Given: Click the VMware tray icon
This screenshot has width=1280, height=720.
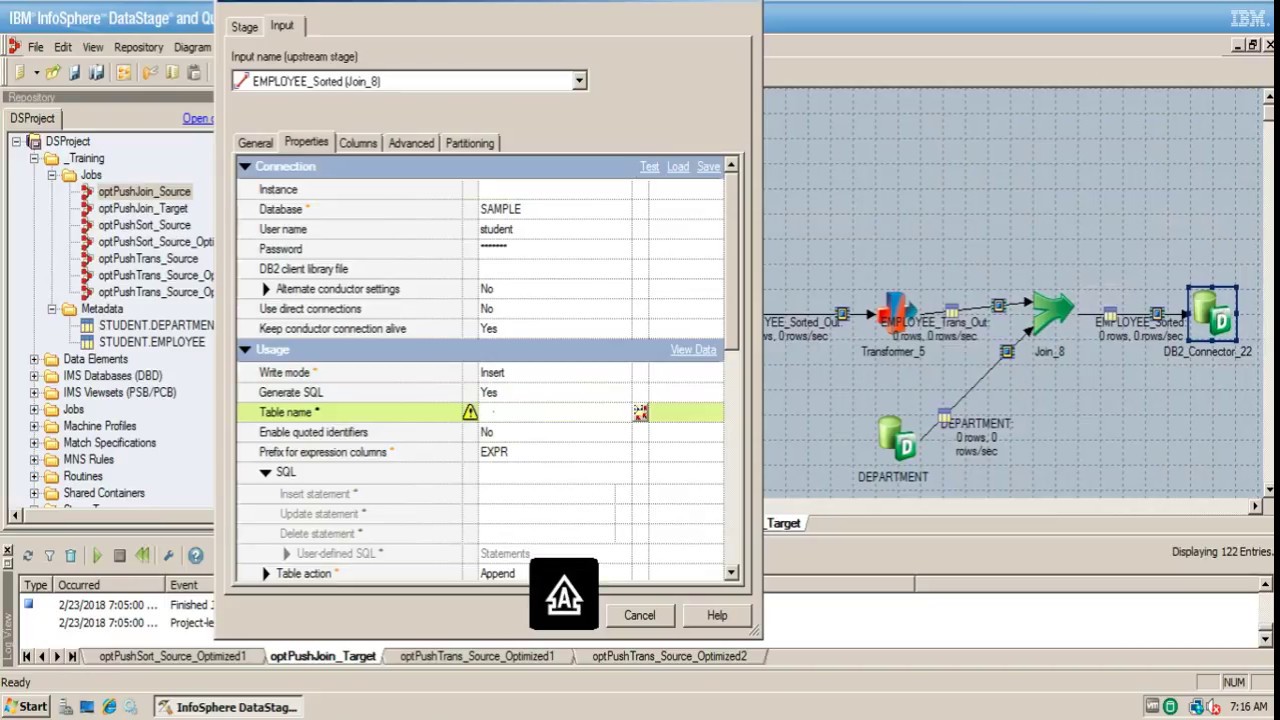Looking at the screenshot, I should tap(1152, 707).
